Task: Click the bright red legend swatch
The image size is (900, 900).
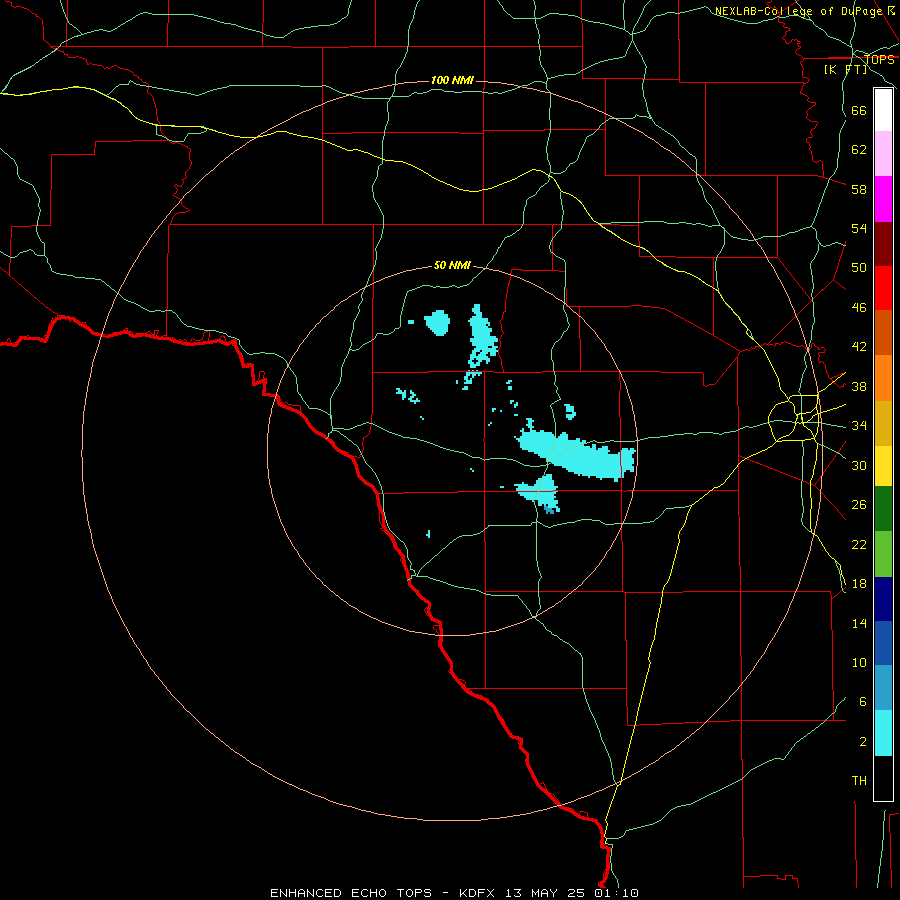Action: (x=883, y=288)
